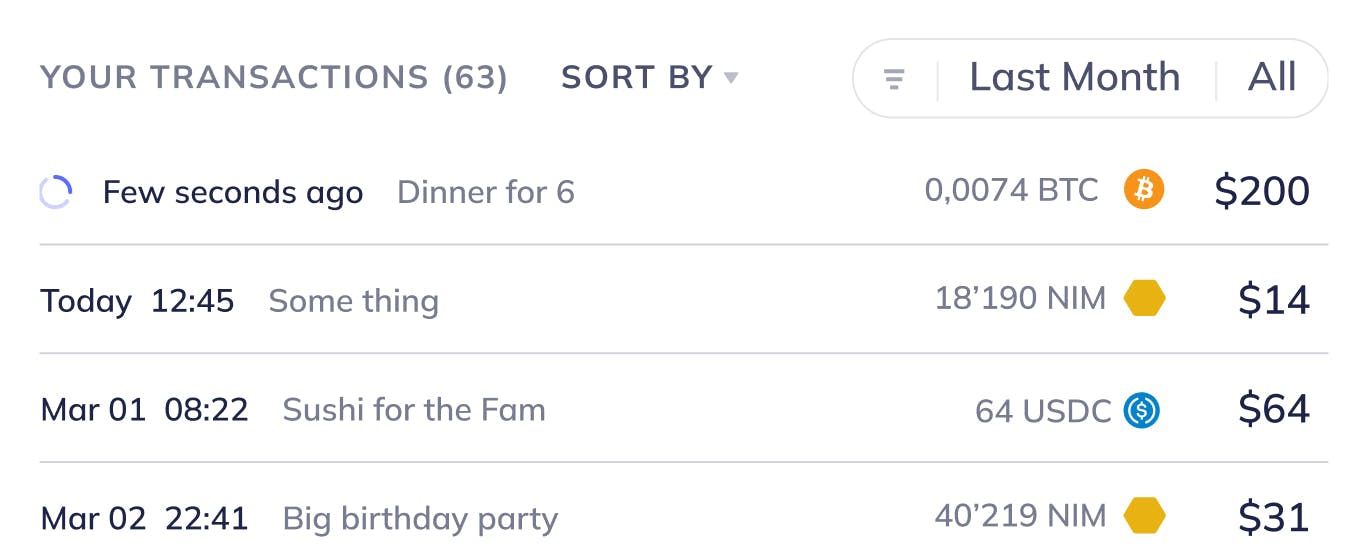Expand the SORT BY dropdown arrow
The height and width of the screenshot is (556, 1368).
[731, 77]
